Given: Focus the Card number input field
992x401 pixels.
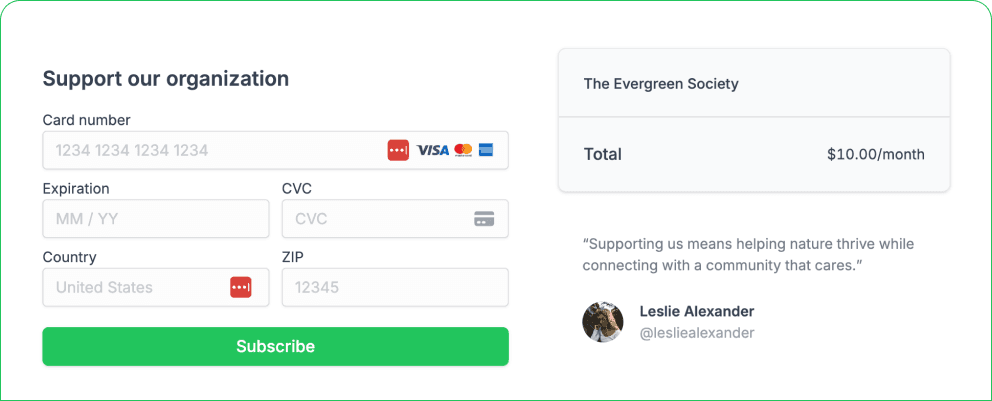Looking at the screenshot, I should (x=210, y=150).
